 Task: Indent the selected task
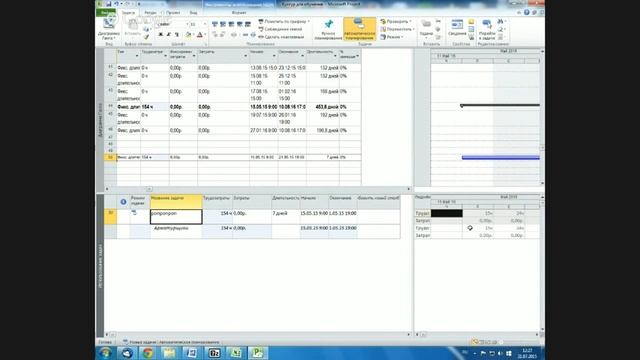223,35
